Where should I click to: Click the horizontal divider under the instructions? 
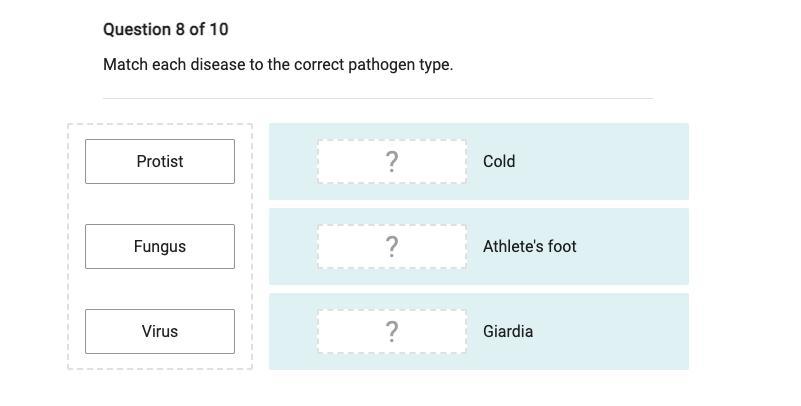(x=378, y=98)
